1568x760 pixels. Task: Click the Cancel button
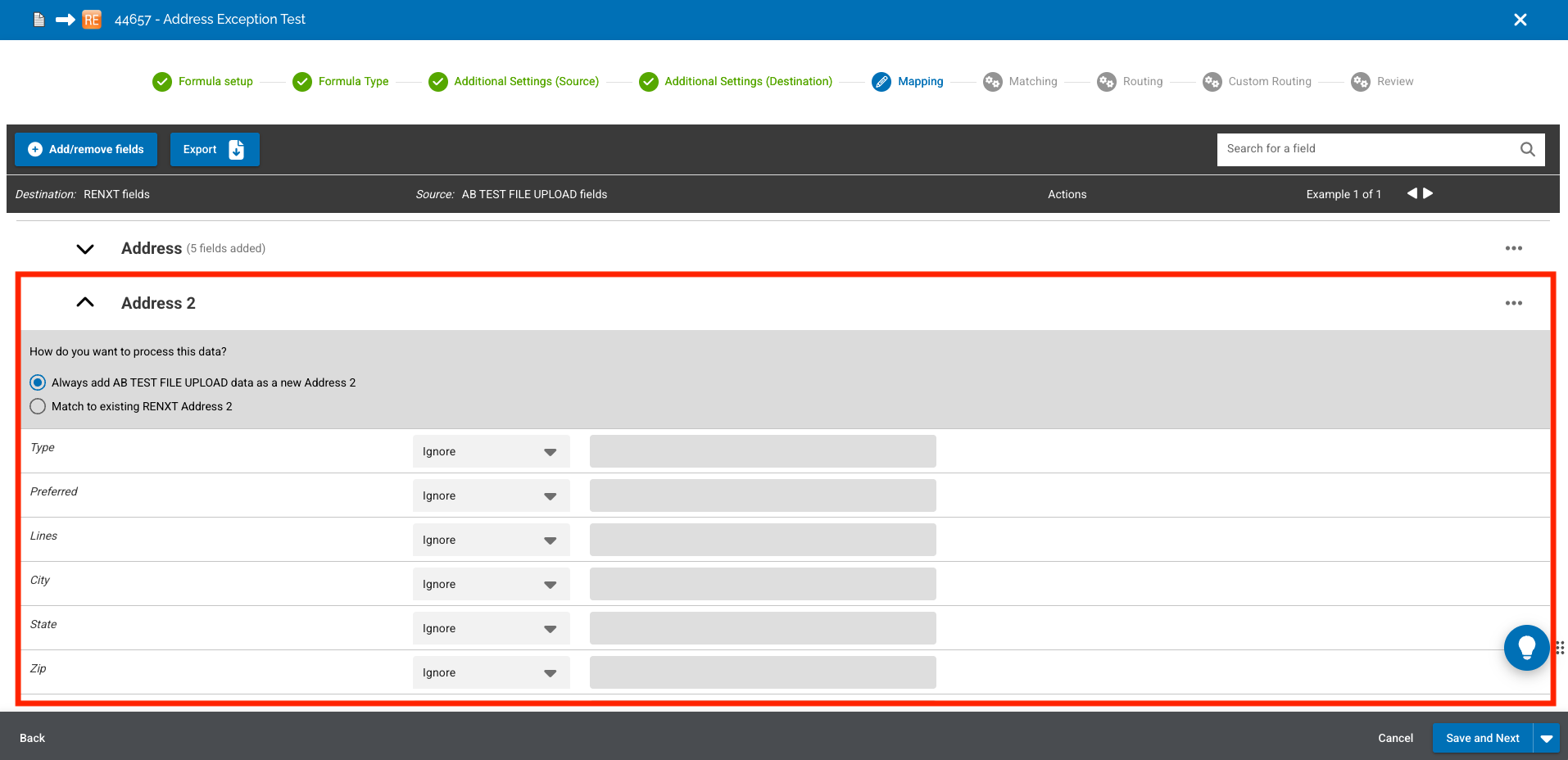tap(1395, 738)
